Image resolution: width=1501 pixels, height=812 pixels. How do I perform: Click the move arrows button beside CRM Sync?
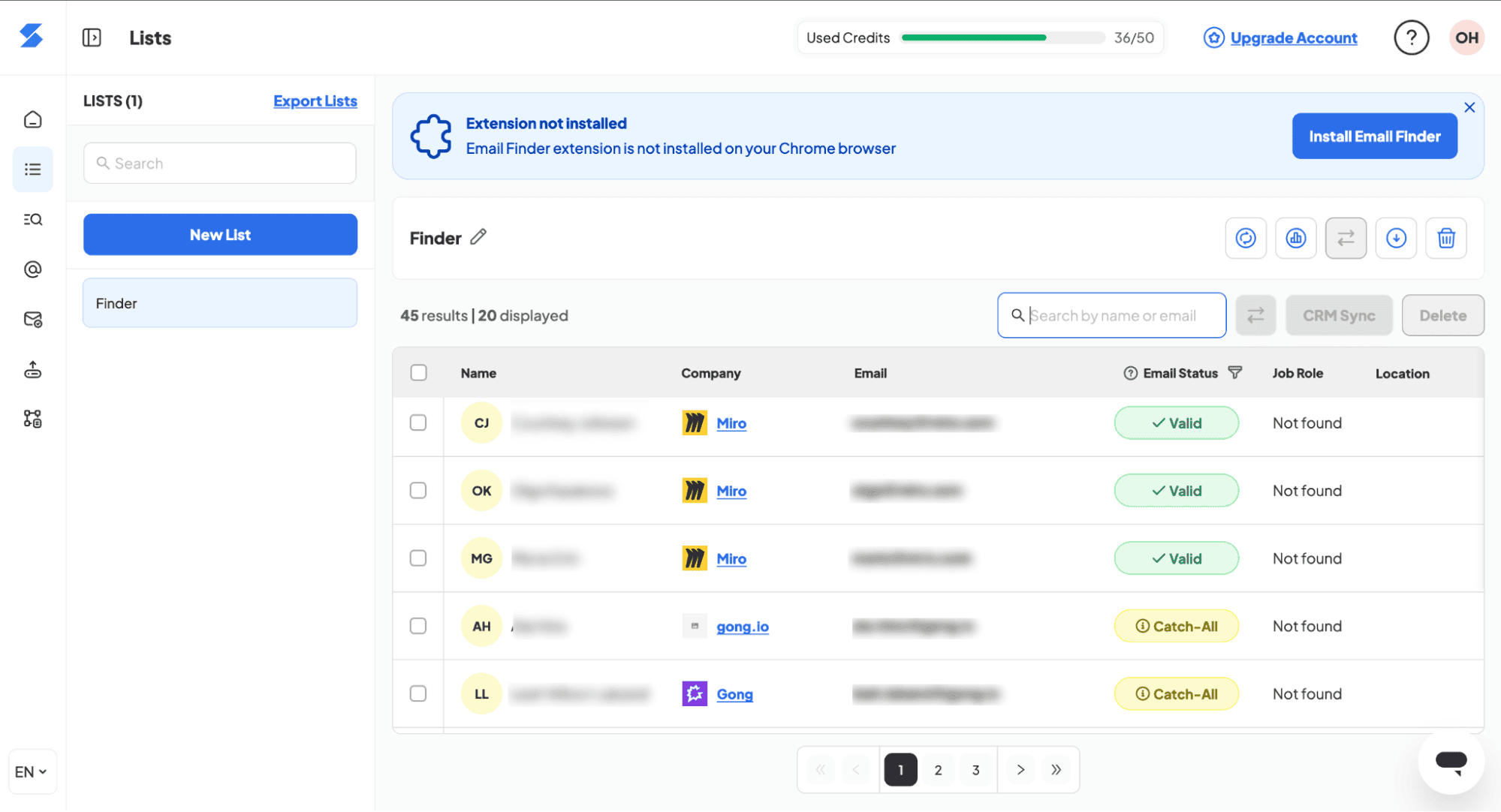[x=1255, y=315]
